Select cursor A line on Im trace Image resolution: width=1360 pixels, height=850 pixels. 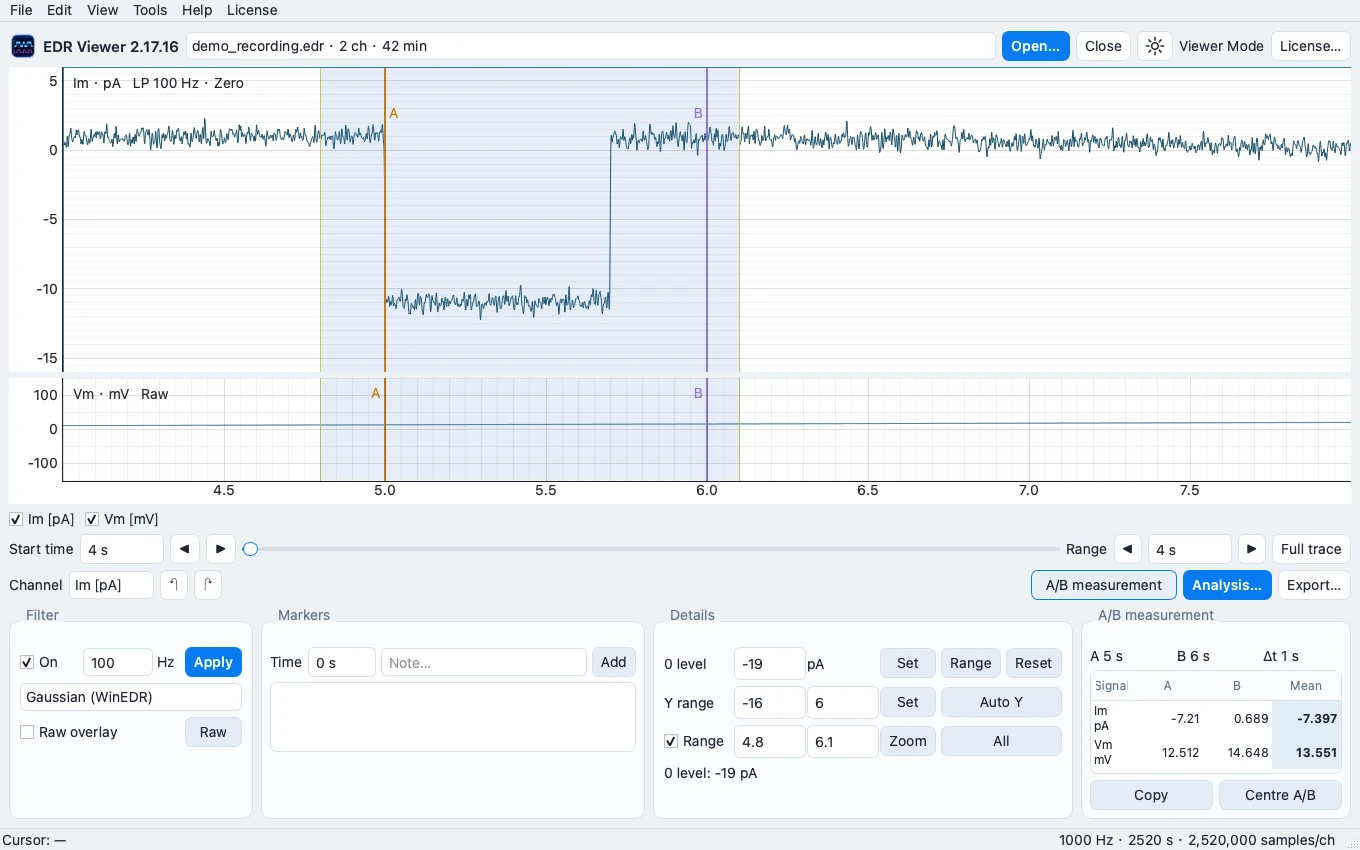[x=385, y=220]
